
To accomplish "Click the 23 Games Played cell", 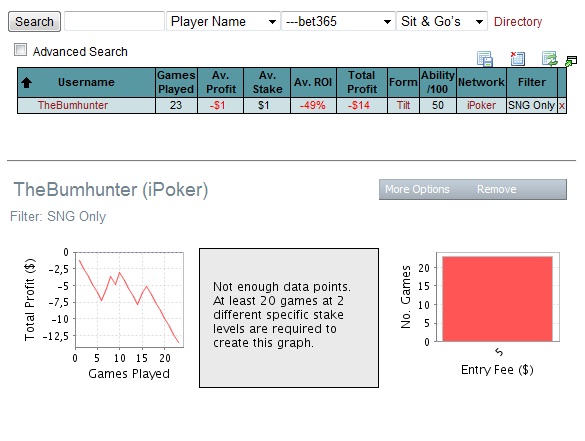I will pos(176,106).
